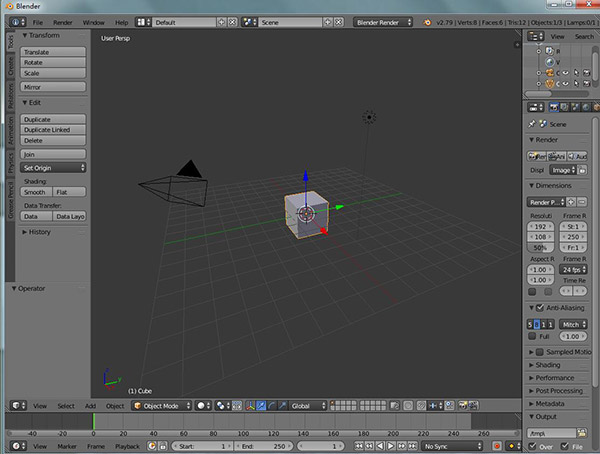Click the Render image button icon
Image resolution: width=600 pixels, height=454 pixels.
coord(536,156)
